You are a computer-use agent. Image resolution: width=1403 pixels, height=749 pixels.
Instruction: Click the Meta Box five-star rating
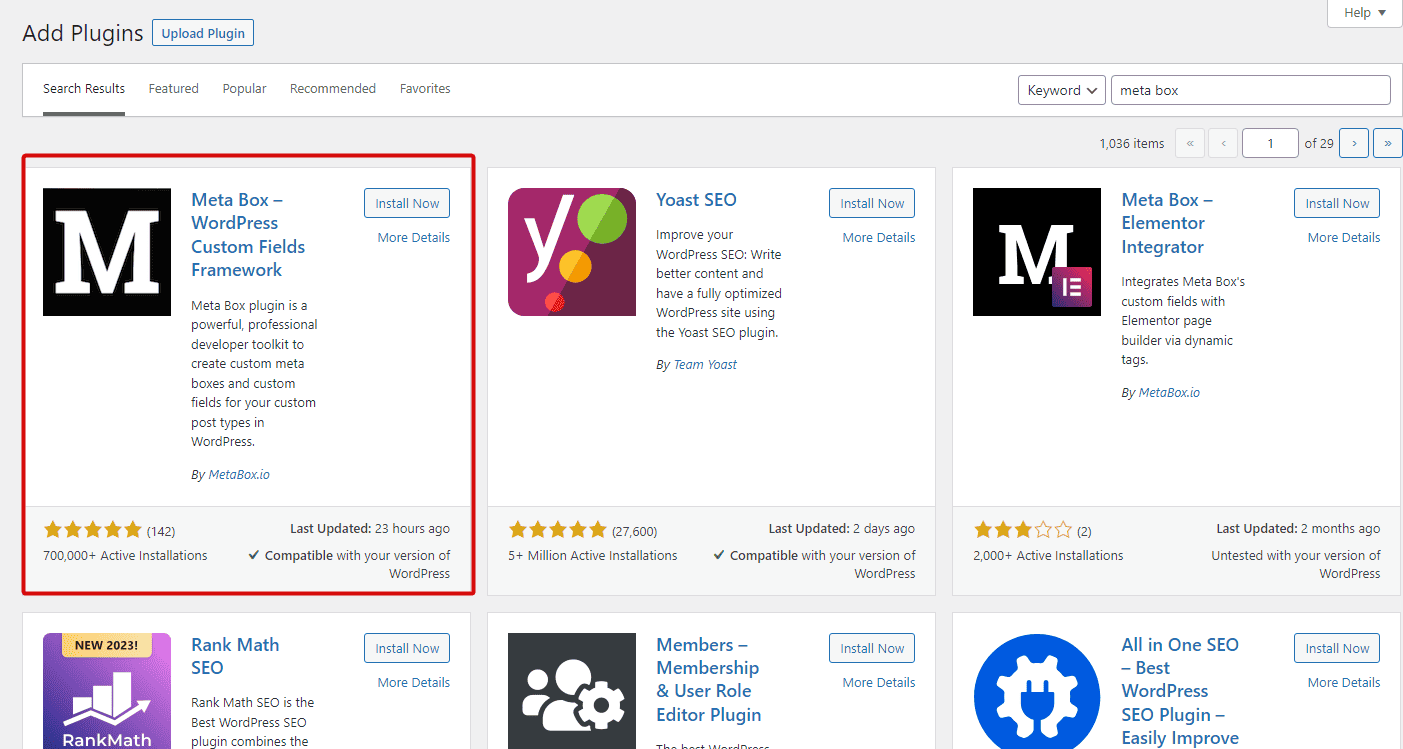[93, 530]
